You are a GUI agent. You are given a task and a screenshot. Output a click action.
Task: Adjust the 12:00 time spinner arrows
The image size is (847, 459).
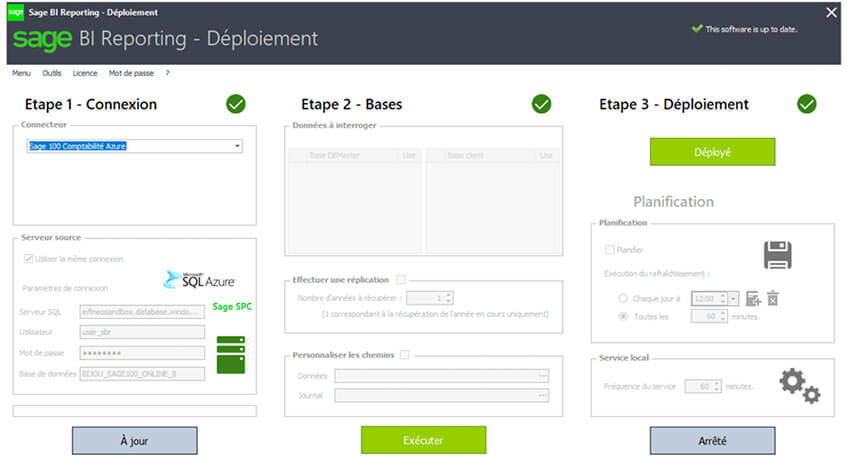click(723, 298)
